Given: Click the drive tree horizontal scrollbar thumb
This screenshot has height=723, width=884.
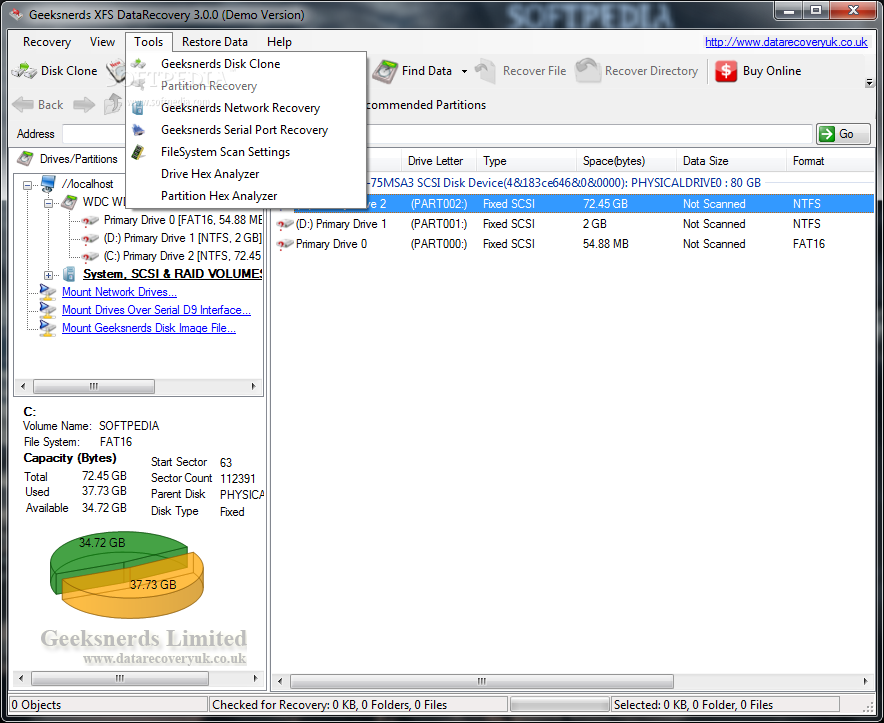Looking at the screenshot, I should click(x=94, y=386).
